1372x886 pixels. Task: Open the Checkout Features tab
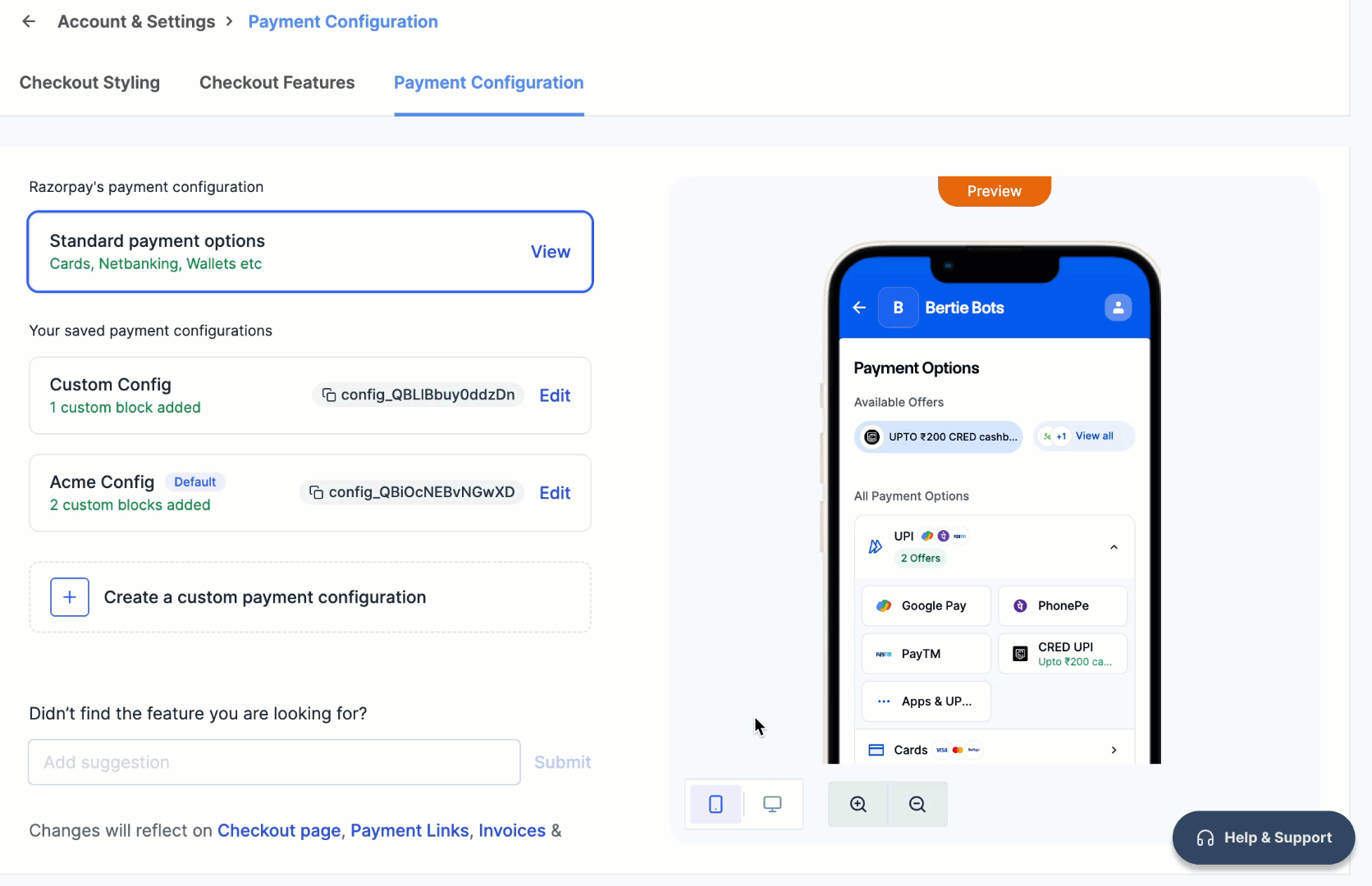pyautogui.click(x=277, y=83)
